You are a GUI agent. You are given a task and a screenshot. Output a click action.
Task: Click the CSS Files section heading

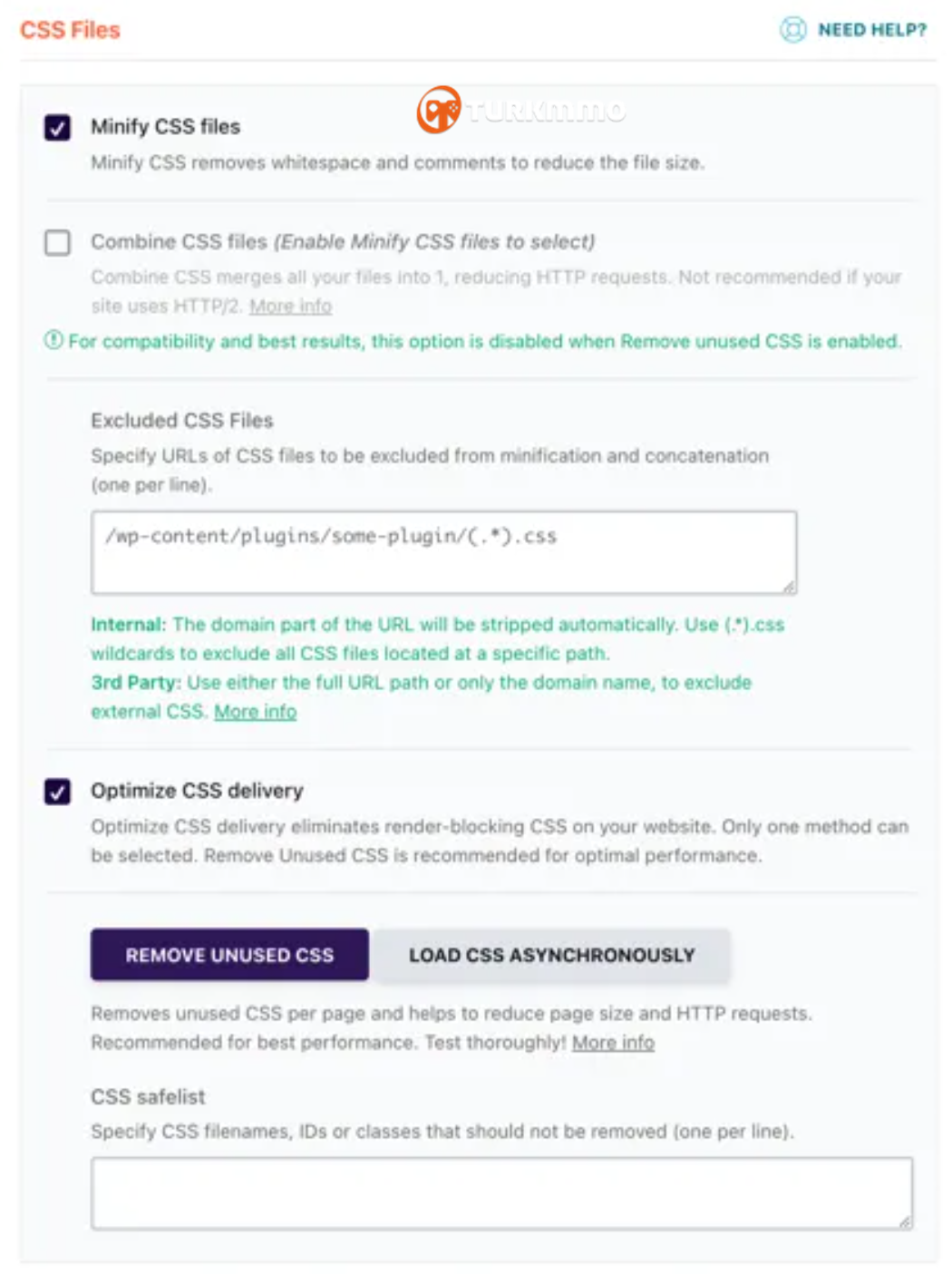[x=70, y=30]
